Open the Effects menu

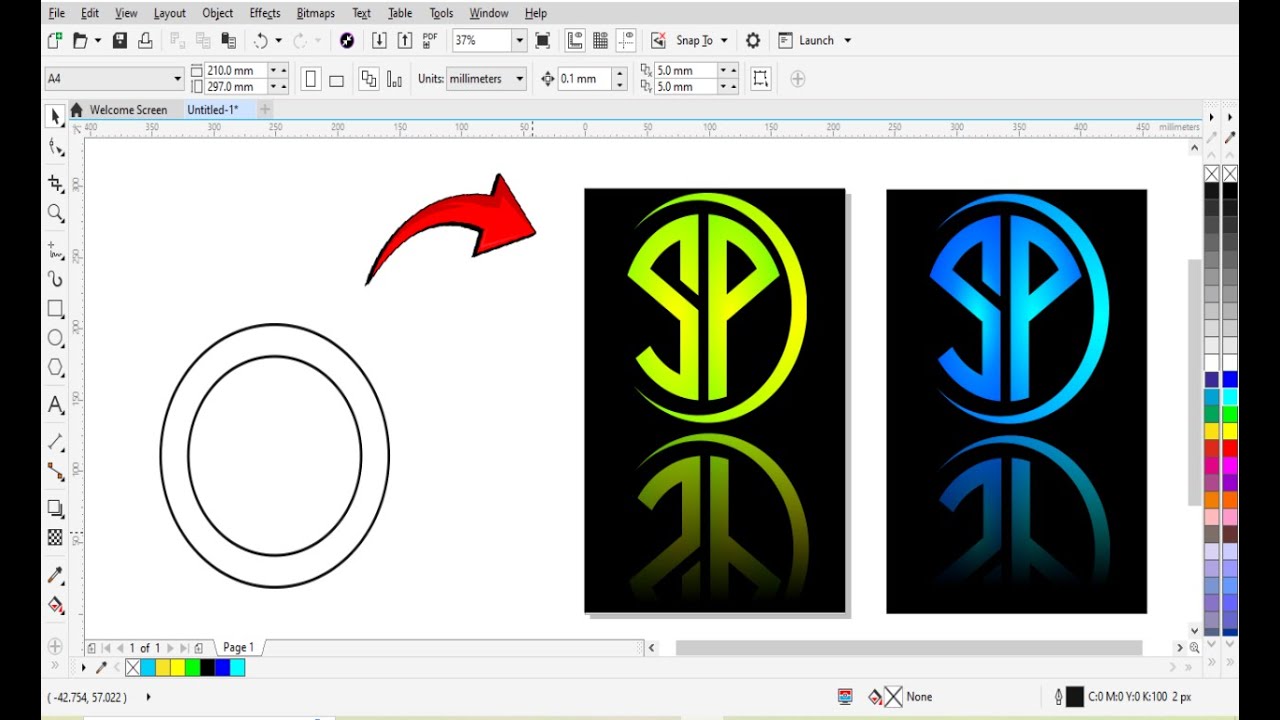(x=265, y=13)
